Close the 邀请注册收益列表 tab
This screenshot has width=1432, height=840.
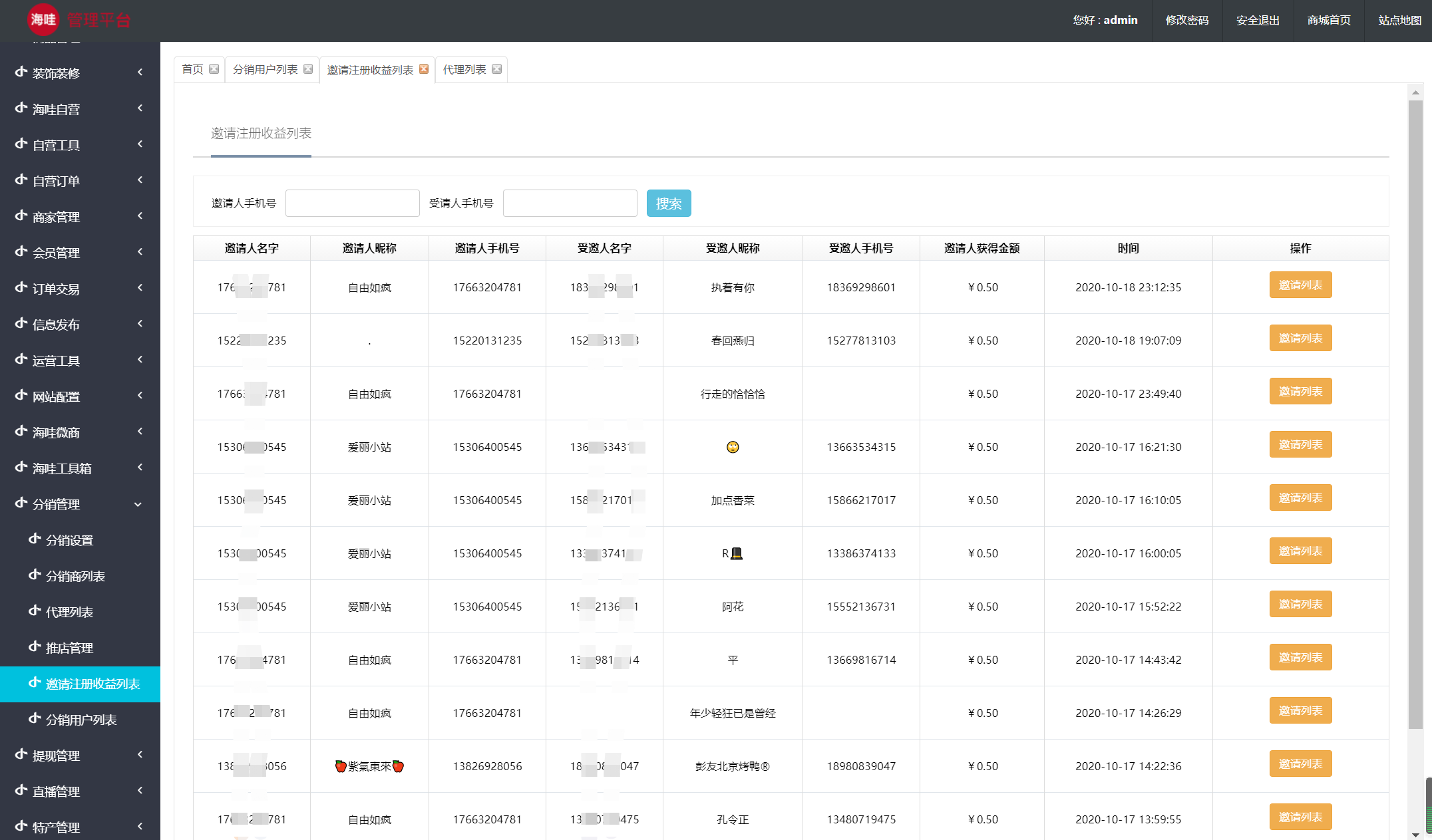tap(424, 69)
